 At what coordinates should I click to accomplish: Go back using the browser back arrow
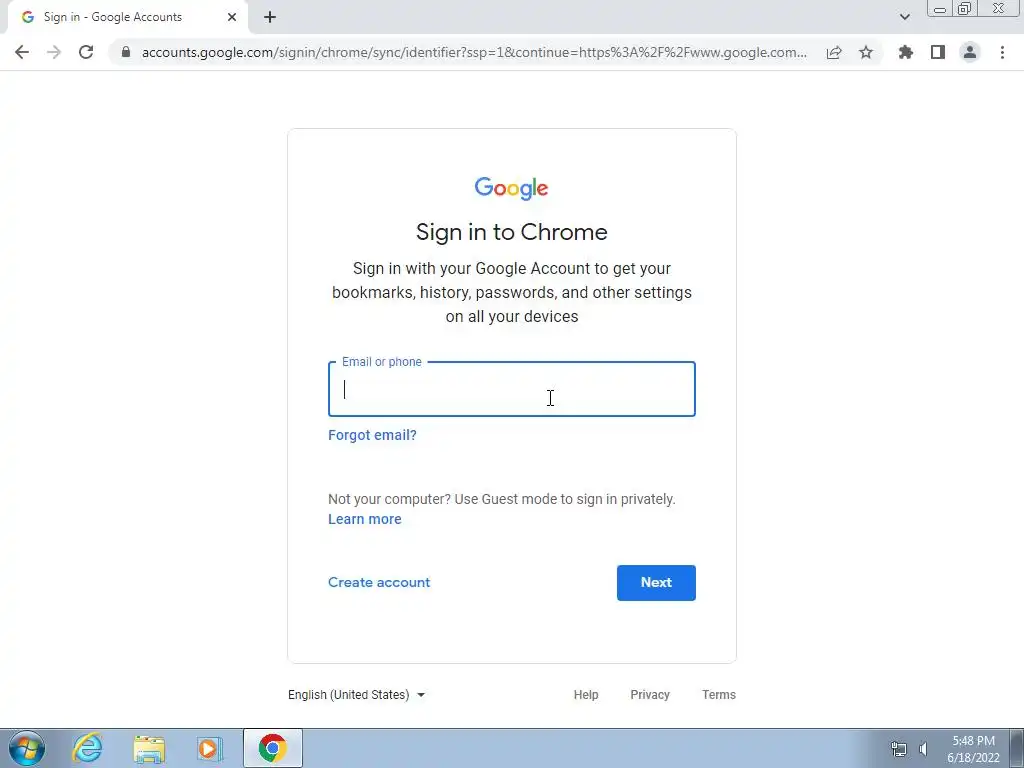[22, 52]
